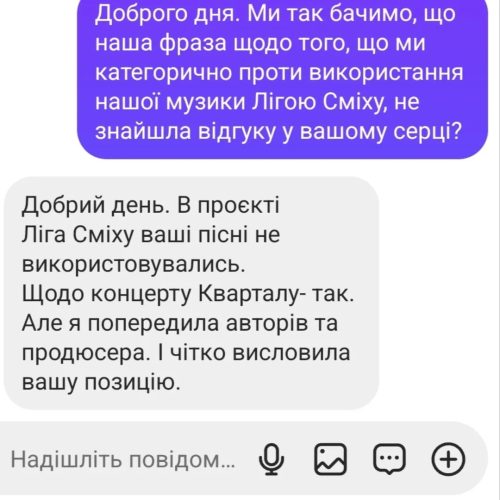Screen dimensions: 500x500
Task: Select the purple outgoing message bubble
Action: click(x=282, y=79)
